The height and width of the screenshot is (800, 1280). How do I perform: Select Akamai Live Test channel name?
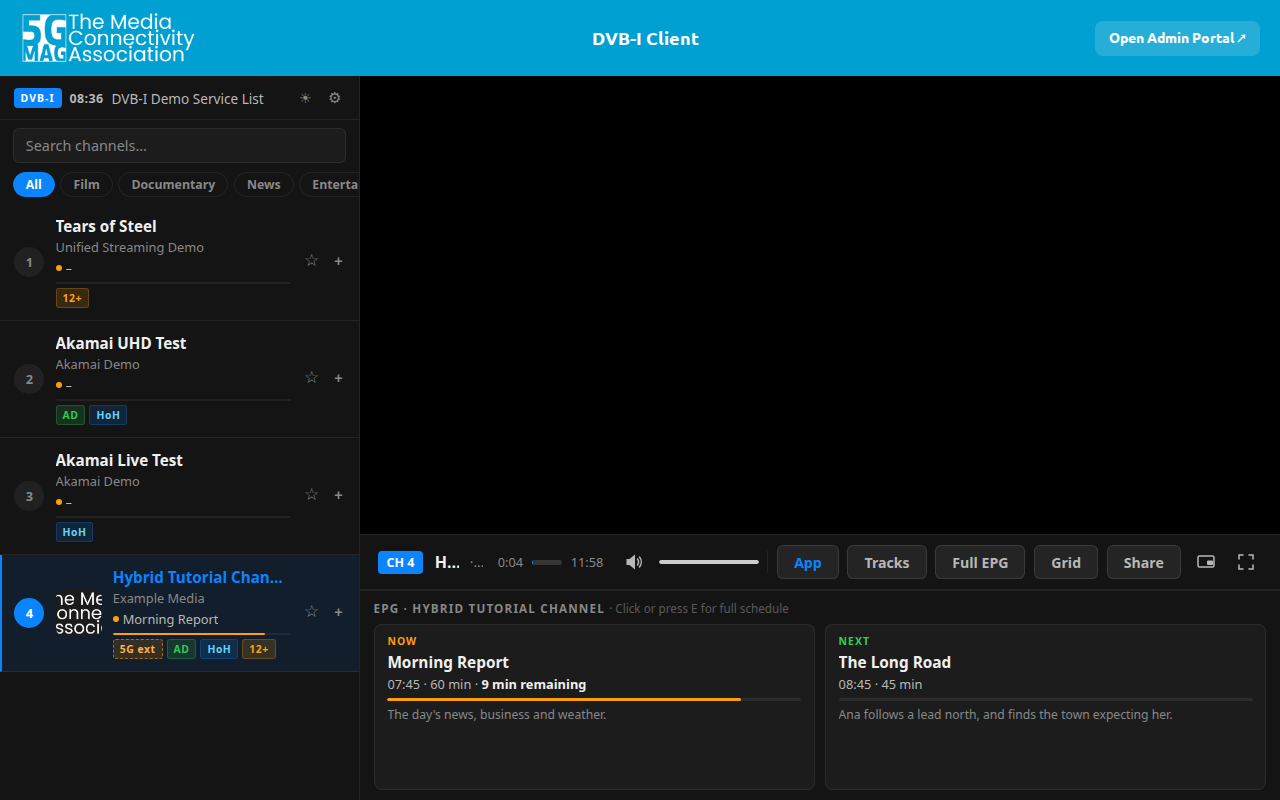pos(119,460)
